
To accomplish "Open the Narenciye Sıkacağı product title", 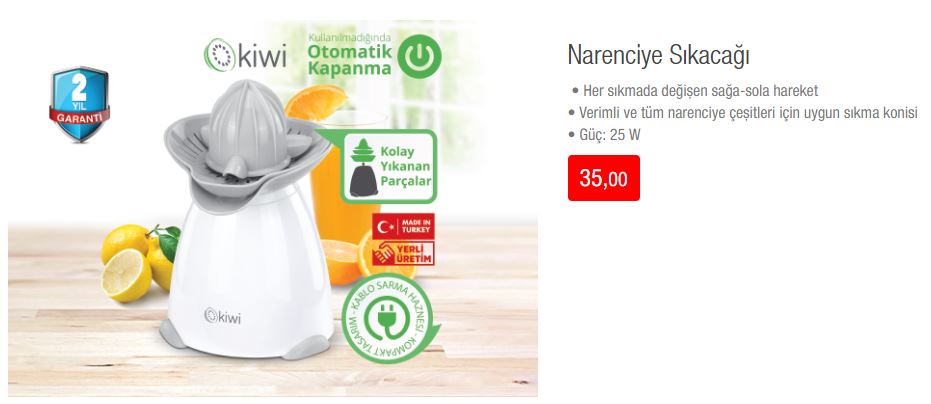I will [658, 55].
